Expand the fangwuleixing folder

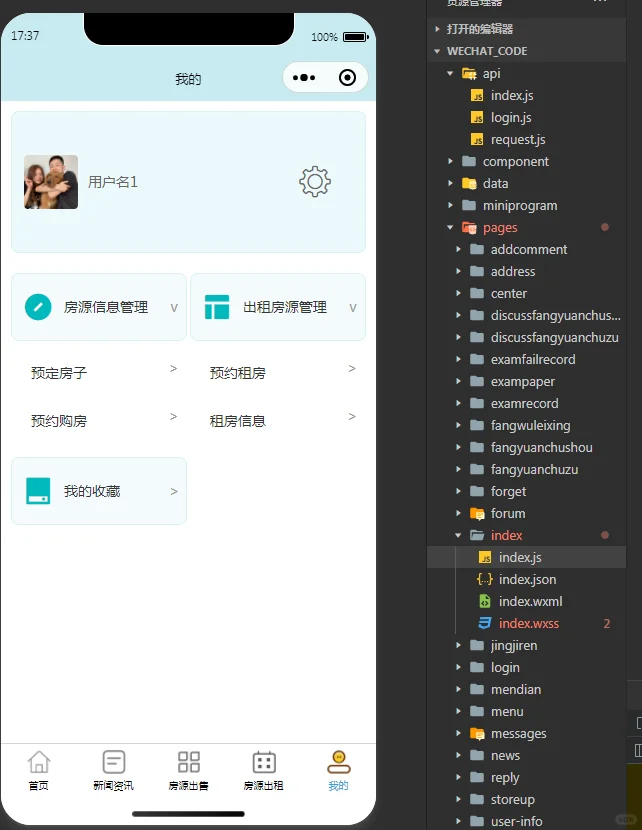tap(526, 425)
